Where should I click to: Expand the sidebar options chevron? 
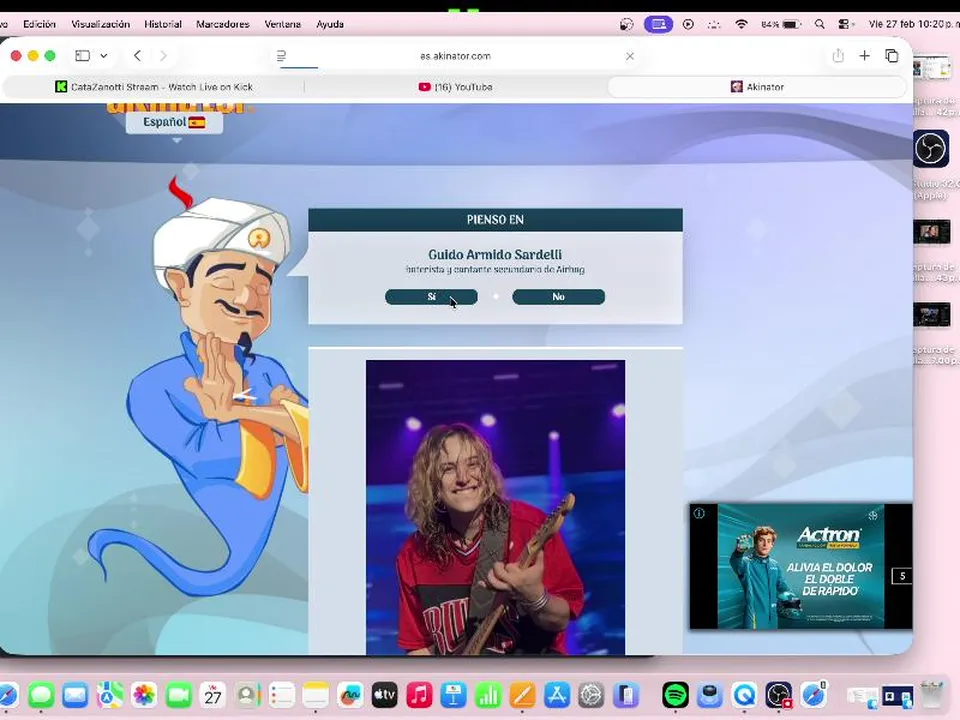click(x=104, y=56)
